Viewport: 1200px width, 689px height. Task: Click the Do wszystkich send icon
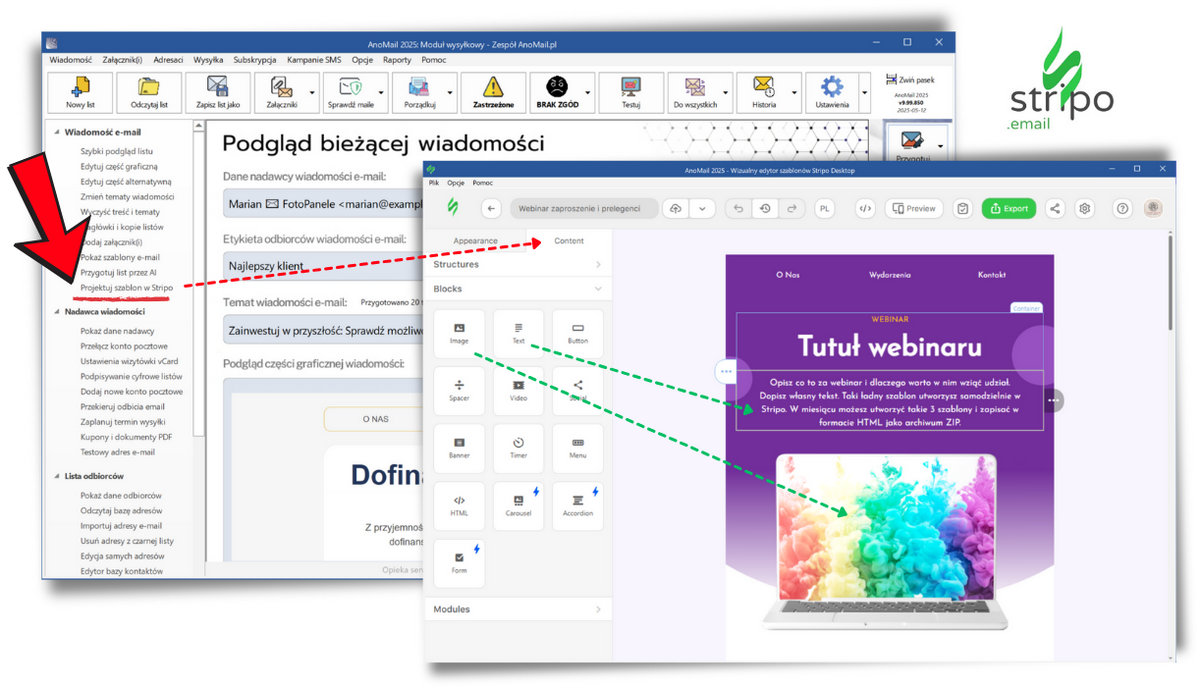[x=695, y=93]
